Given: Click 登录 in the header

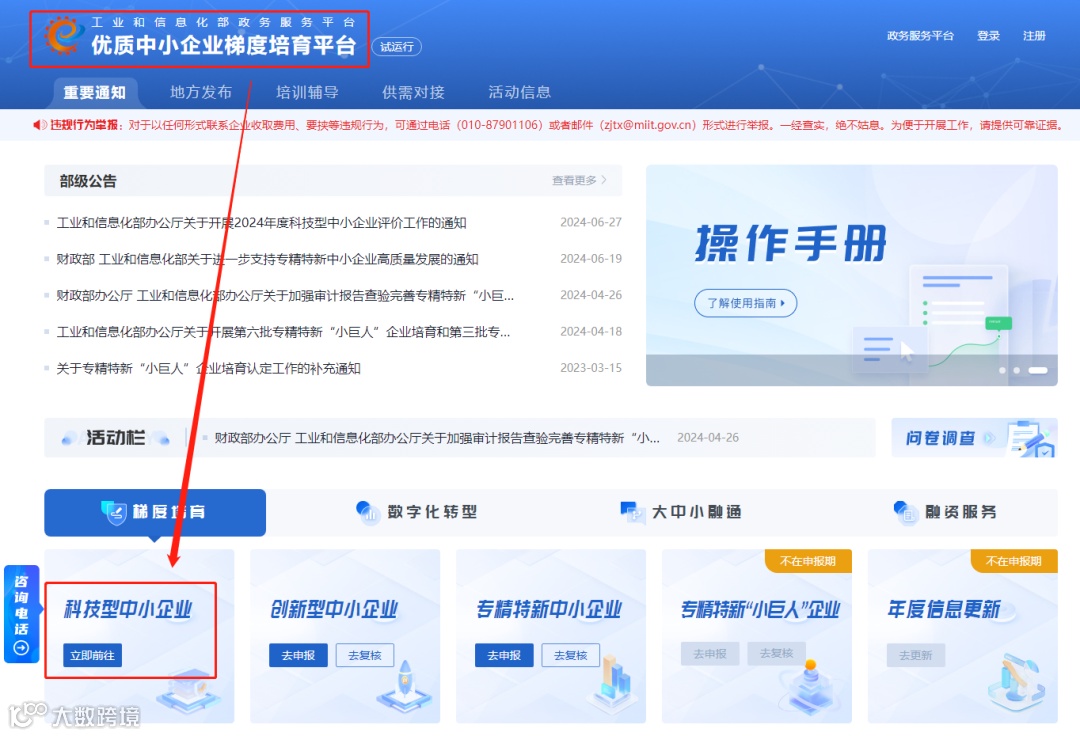Looking at the screenshot, I should pos(988,36).
